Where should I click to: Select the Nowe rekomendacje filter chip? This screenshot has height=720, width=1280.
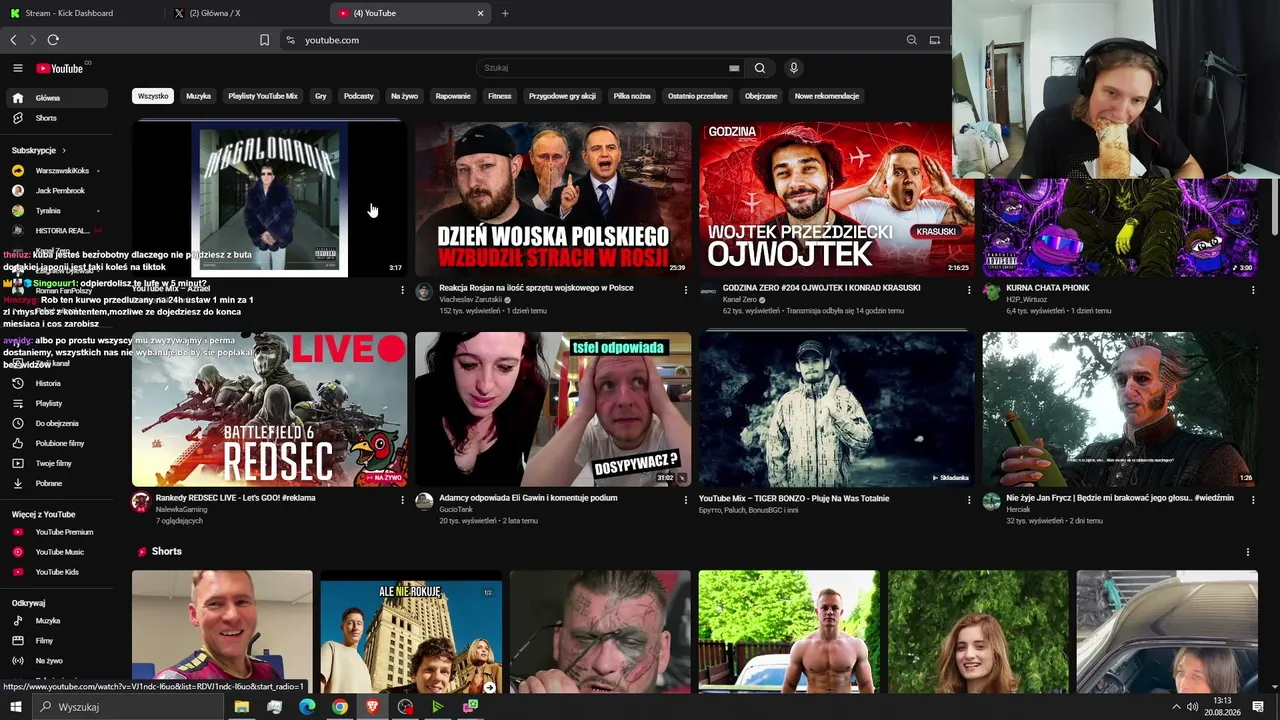[827, 96]
